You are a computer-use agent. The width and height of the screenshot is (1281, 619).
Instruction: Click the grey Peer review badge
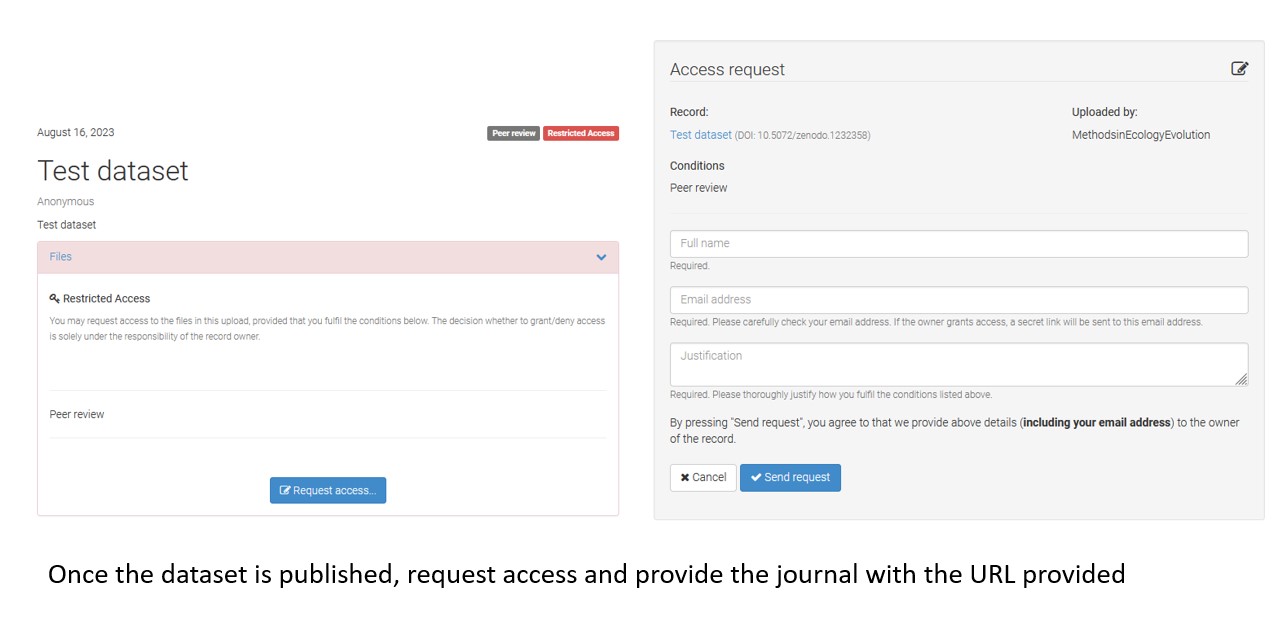click(513, 133)
